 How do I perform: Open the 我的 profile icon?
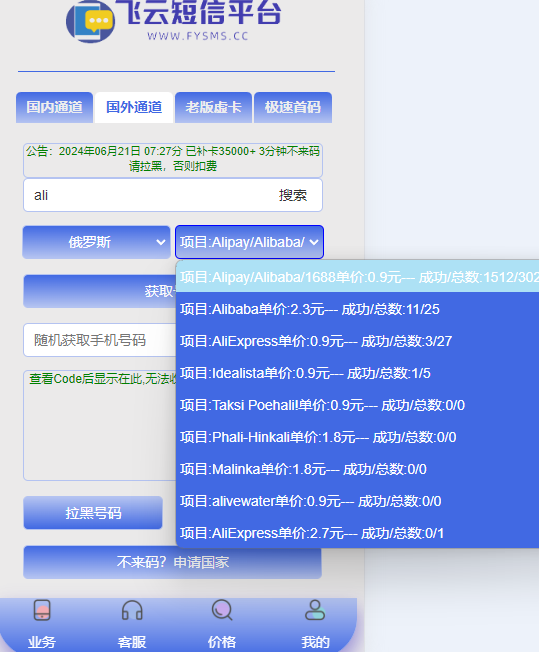[x=315, y=610]
